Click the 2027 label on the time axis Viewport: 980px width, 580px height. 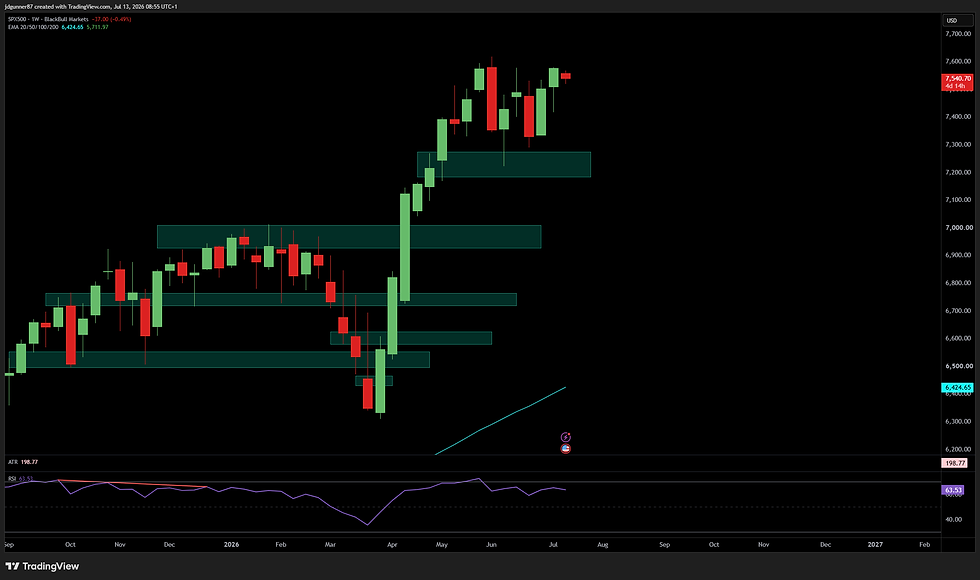click(875, 544)
